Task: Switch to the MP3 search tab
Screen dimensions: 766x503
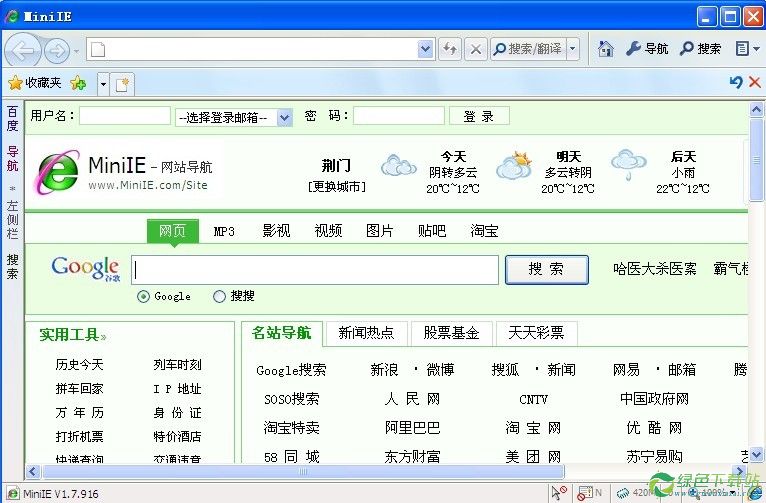Action: tap(224, 231)
